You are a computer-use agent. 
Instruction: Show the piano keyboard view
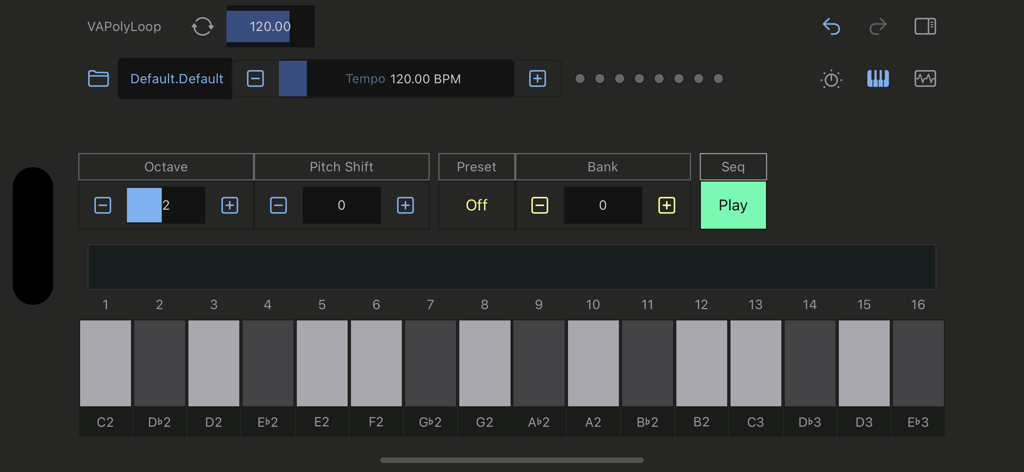[x=878, y=79]
